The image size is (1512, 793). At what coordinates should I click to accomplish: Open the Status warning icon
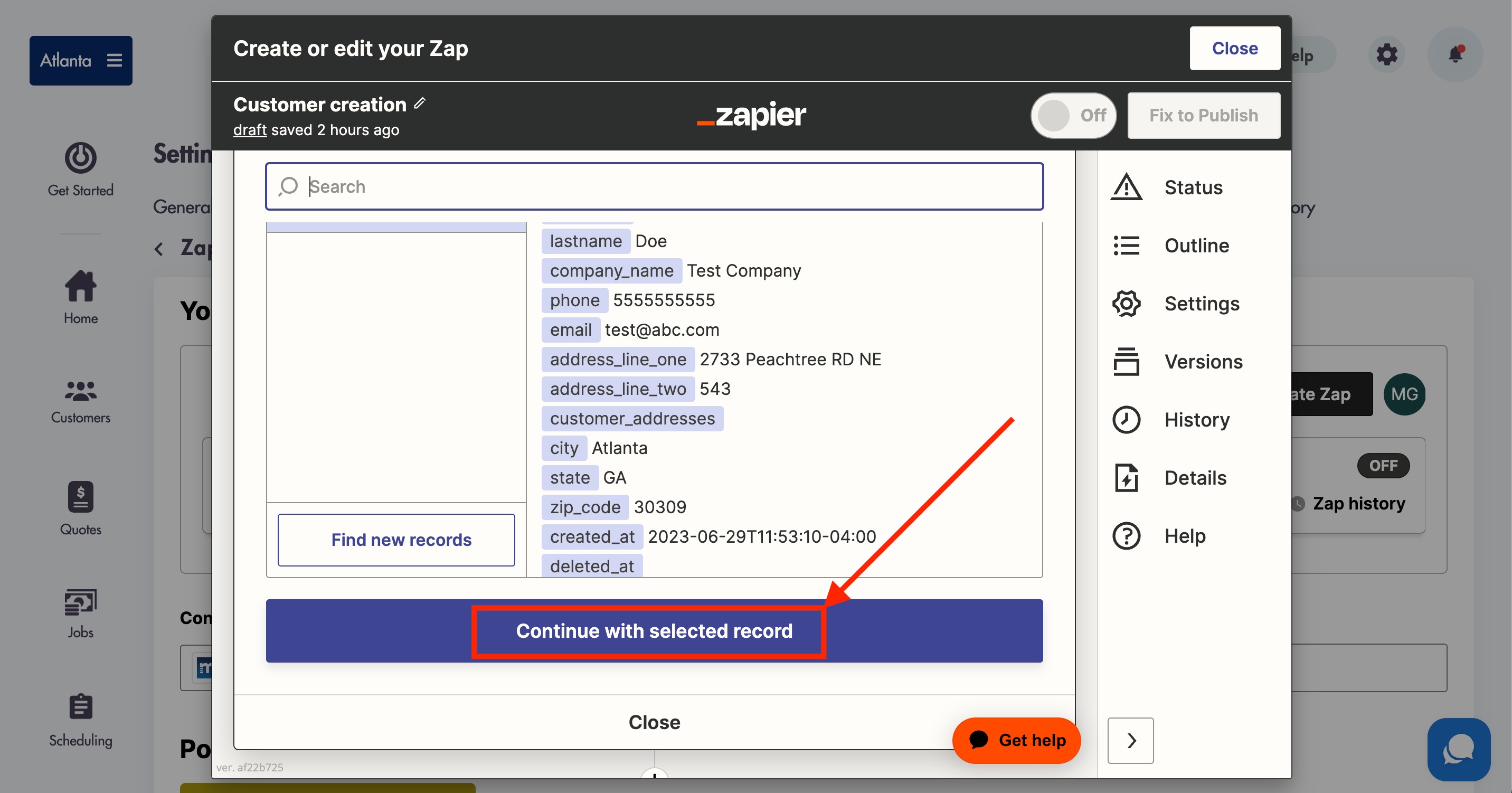click(x=1126, y=187)
